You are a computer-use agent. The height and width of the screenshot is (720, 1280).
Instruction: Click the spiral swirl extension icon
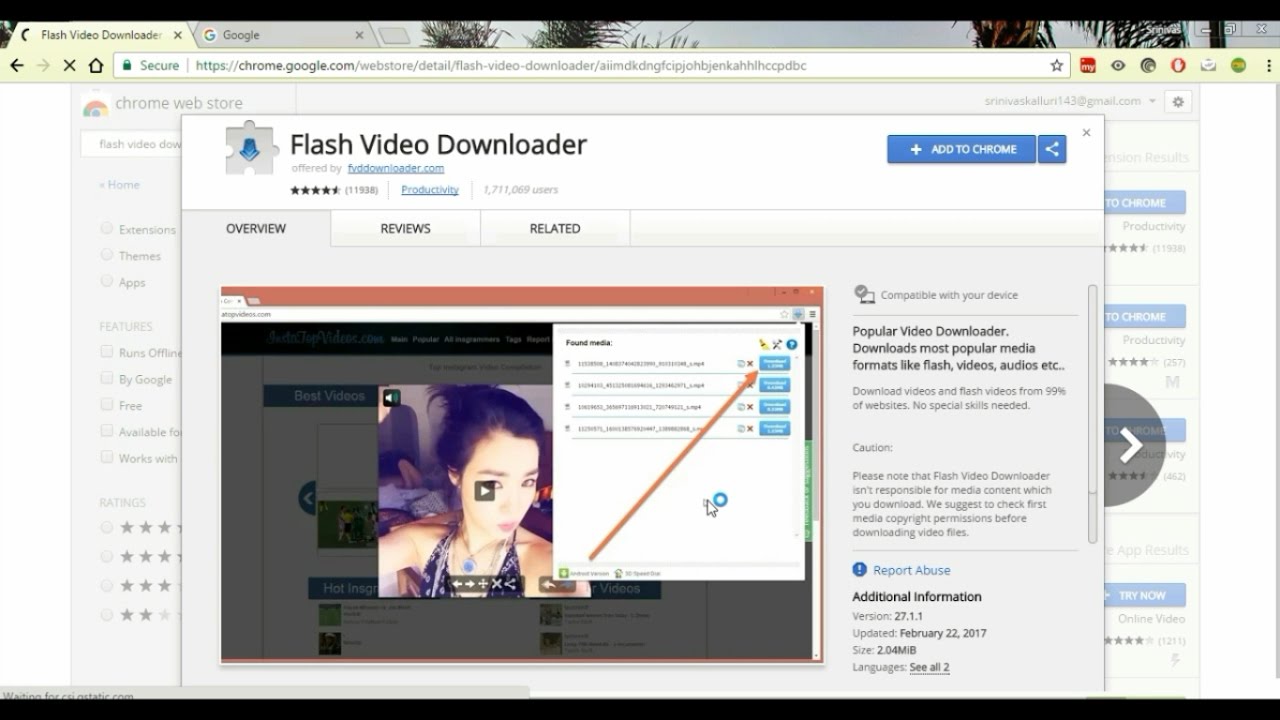(1148, 65)
